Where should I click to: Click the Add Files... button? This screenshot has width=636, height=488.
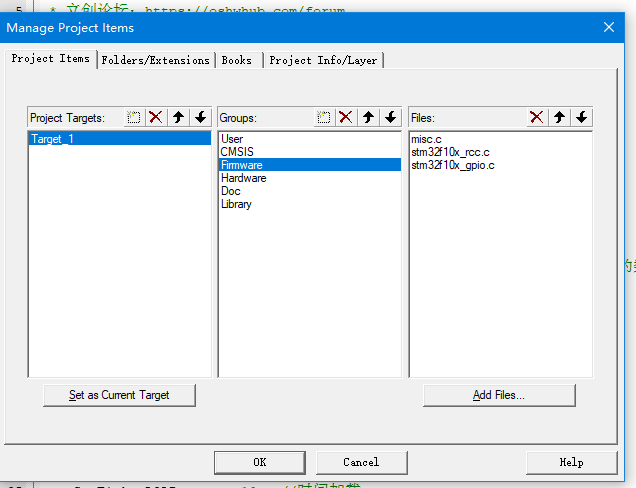tap(499, 395)
